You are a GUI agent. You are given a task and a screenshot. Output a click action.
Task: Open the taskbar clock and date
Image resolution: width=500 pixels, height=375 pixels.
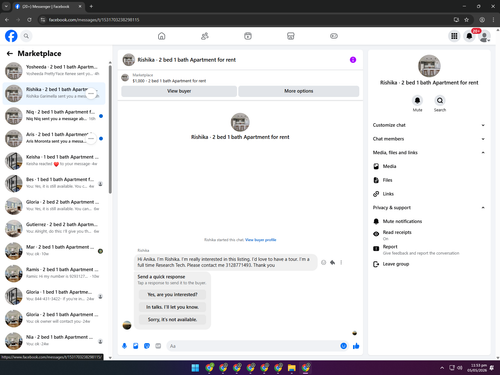point(477,368)
